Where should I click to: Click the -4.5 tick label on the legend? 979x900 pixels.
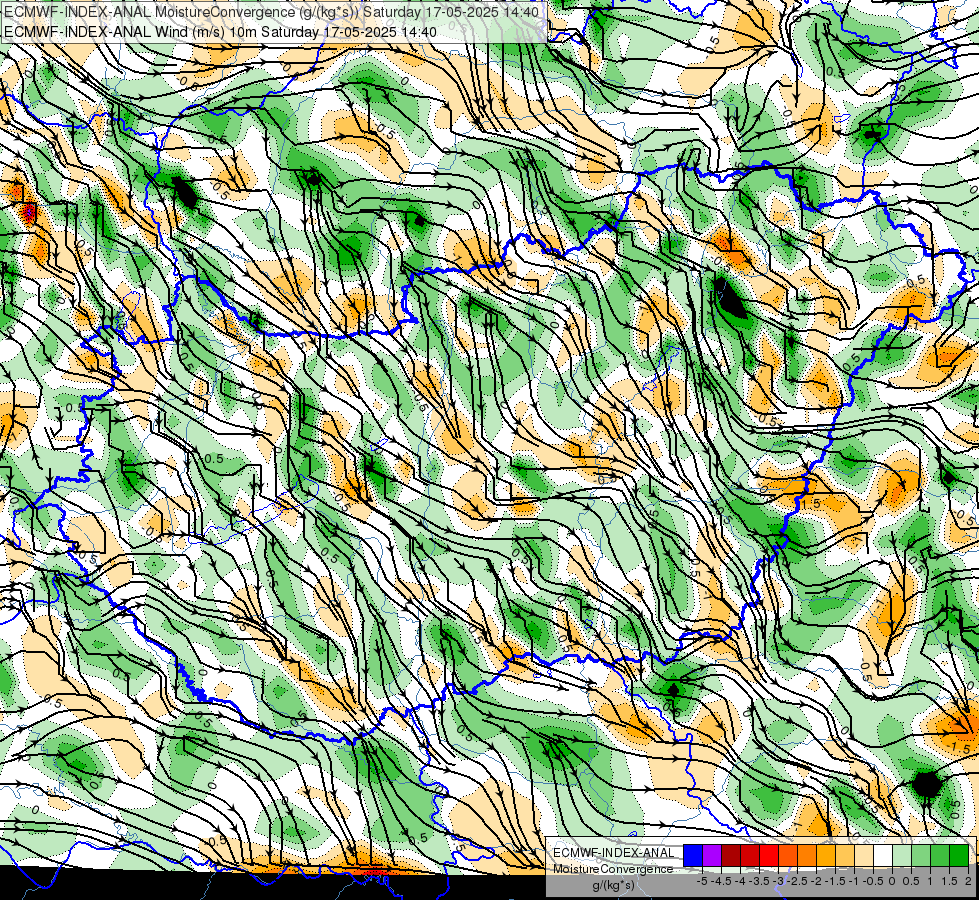tap(721, 881)
